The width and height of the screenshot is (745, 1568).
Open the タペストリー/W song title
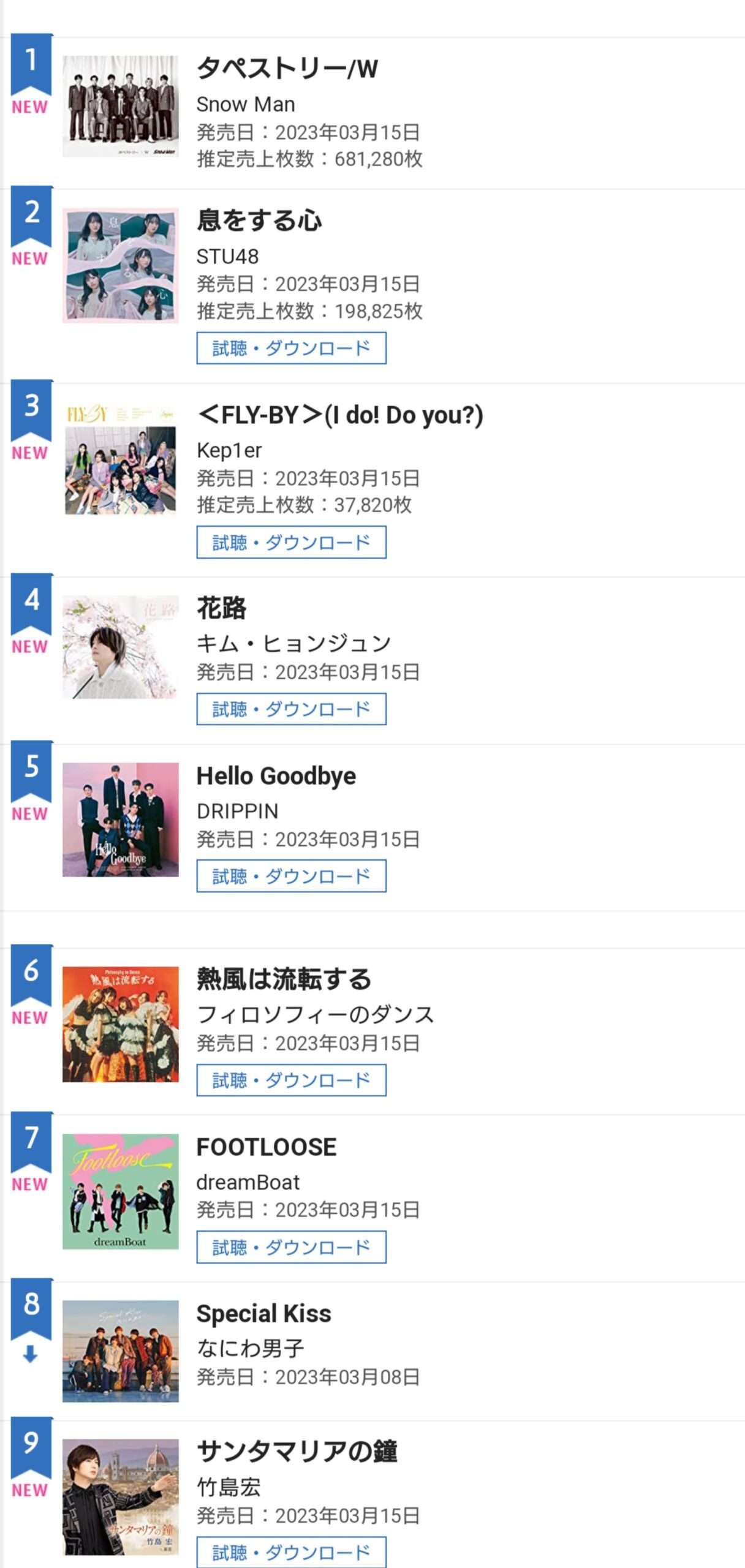click(x=287, y=69)
